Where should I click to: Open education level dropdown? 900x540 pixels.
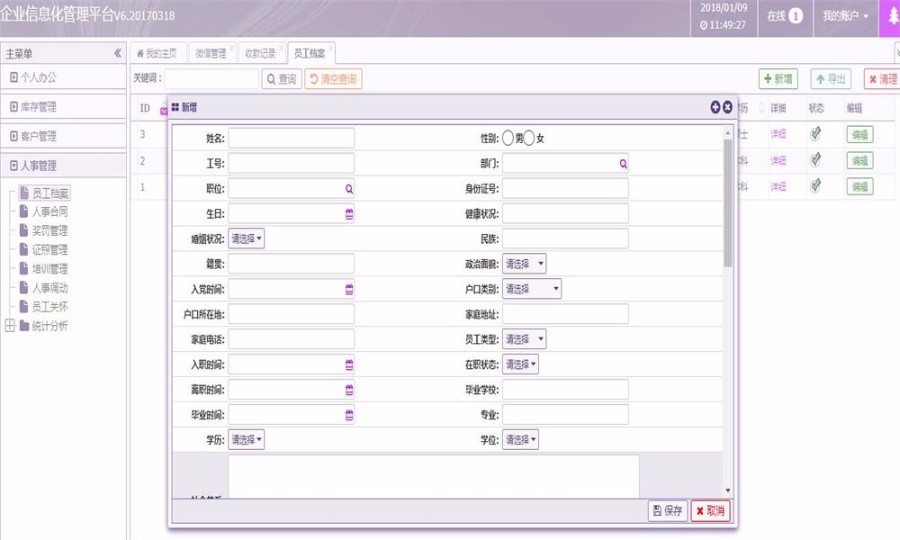pyautogui.click(x=246, y=440)
